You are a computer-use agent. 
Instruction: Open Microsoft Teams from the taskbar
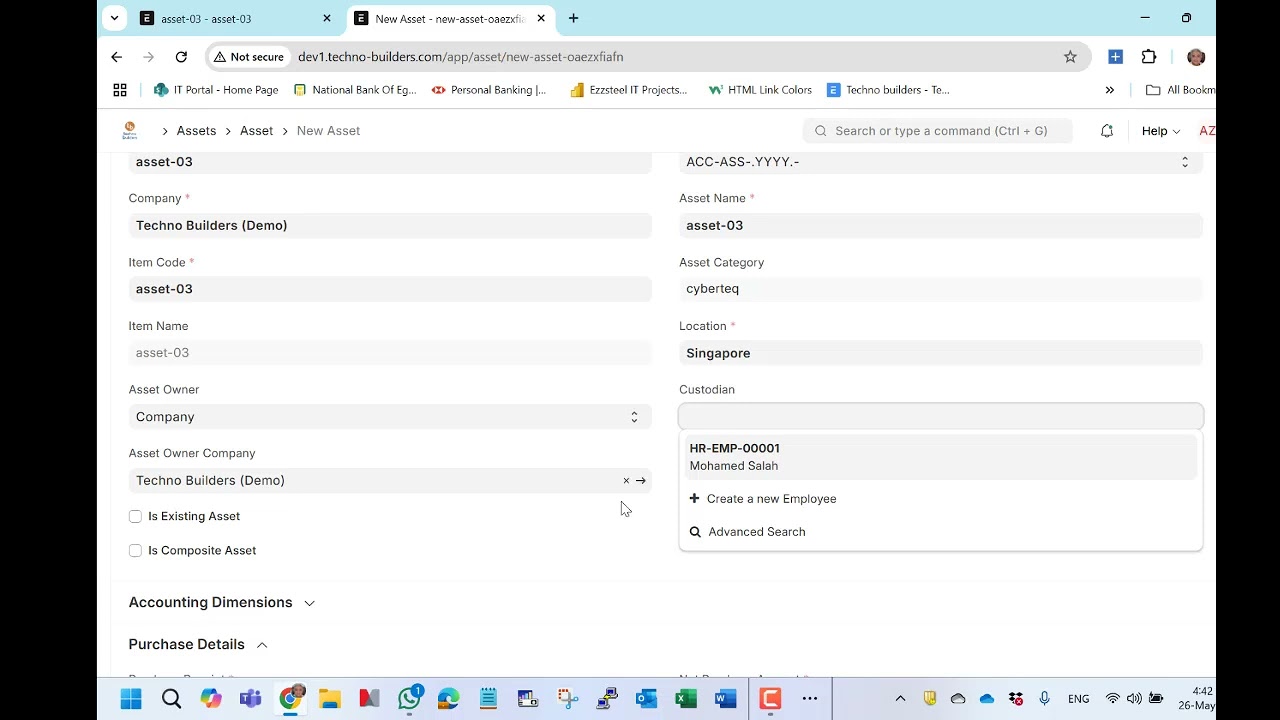tap(250, 699)
